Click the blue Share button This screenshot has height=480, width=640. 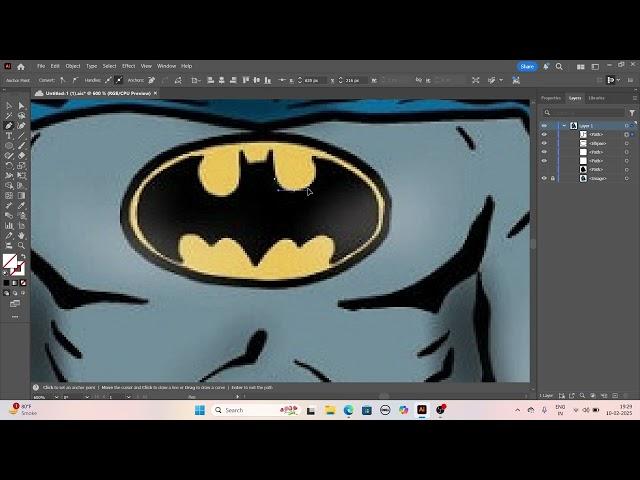click(527, 67)
